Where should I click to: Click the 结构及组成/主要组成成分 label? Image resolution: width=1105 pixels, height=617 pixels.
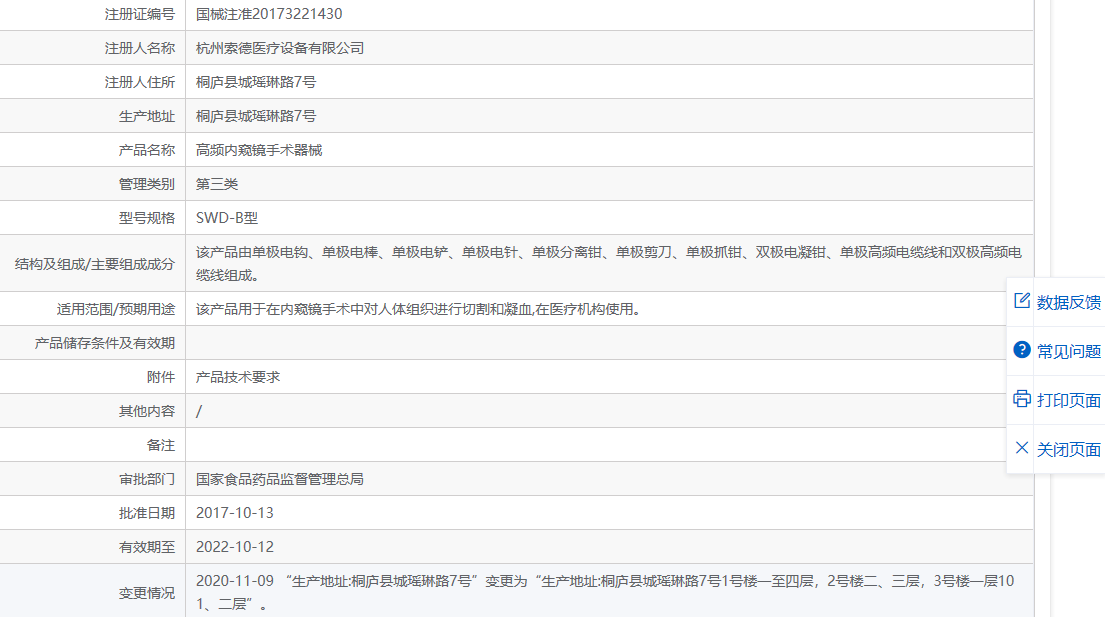tap(94, 264)
